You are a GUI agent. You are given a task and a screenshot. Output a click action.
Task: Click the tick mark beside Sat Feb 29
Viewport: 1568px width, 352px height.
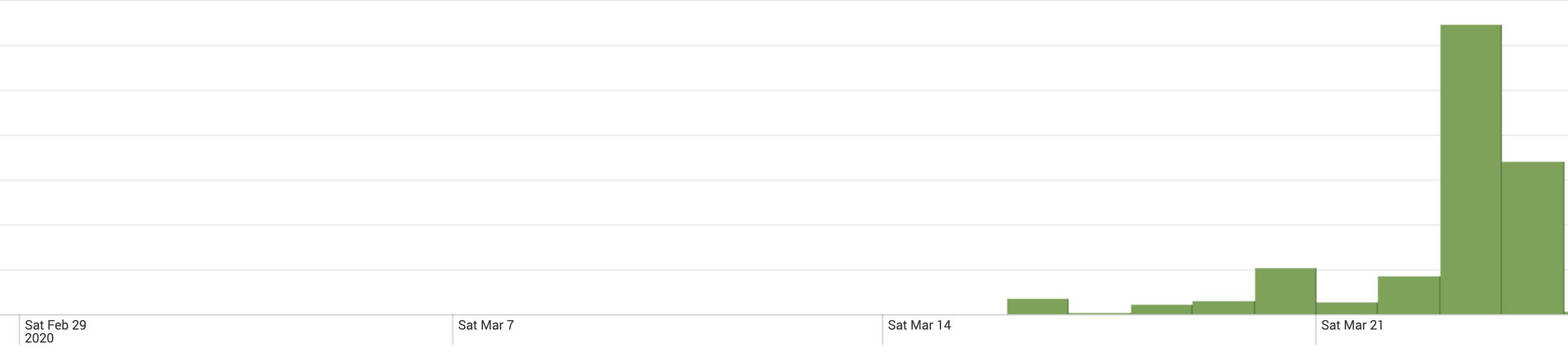tap(19, 330)
